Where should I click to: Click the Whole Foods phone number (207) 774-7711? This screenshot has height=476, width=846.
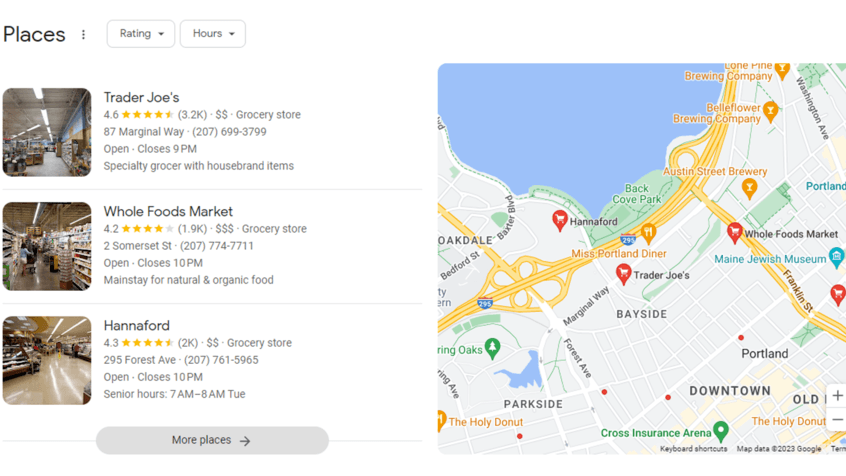216,246
